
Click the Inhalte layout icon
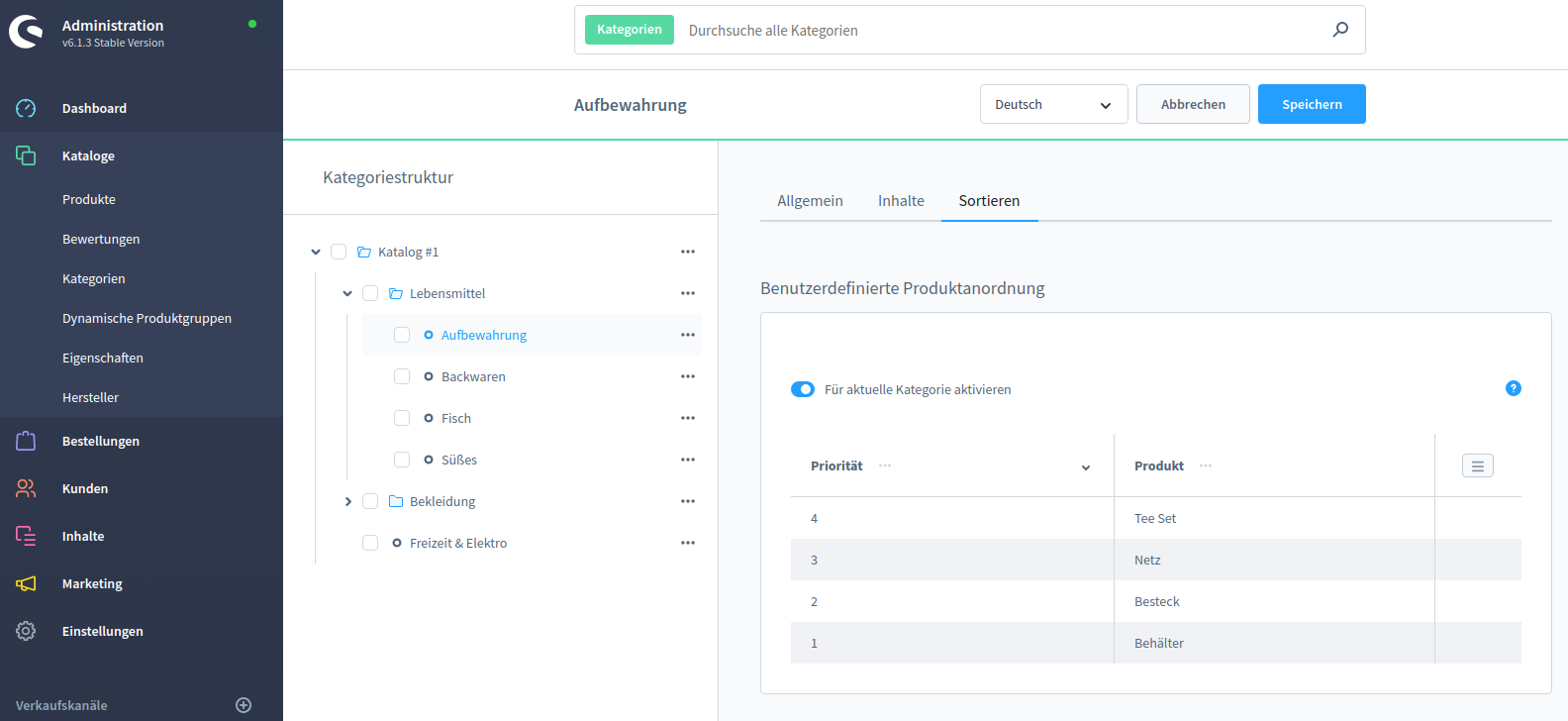[26, 536]
